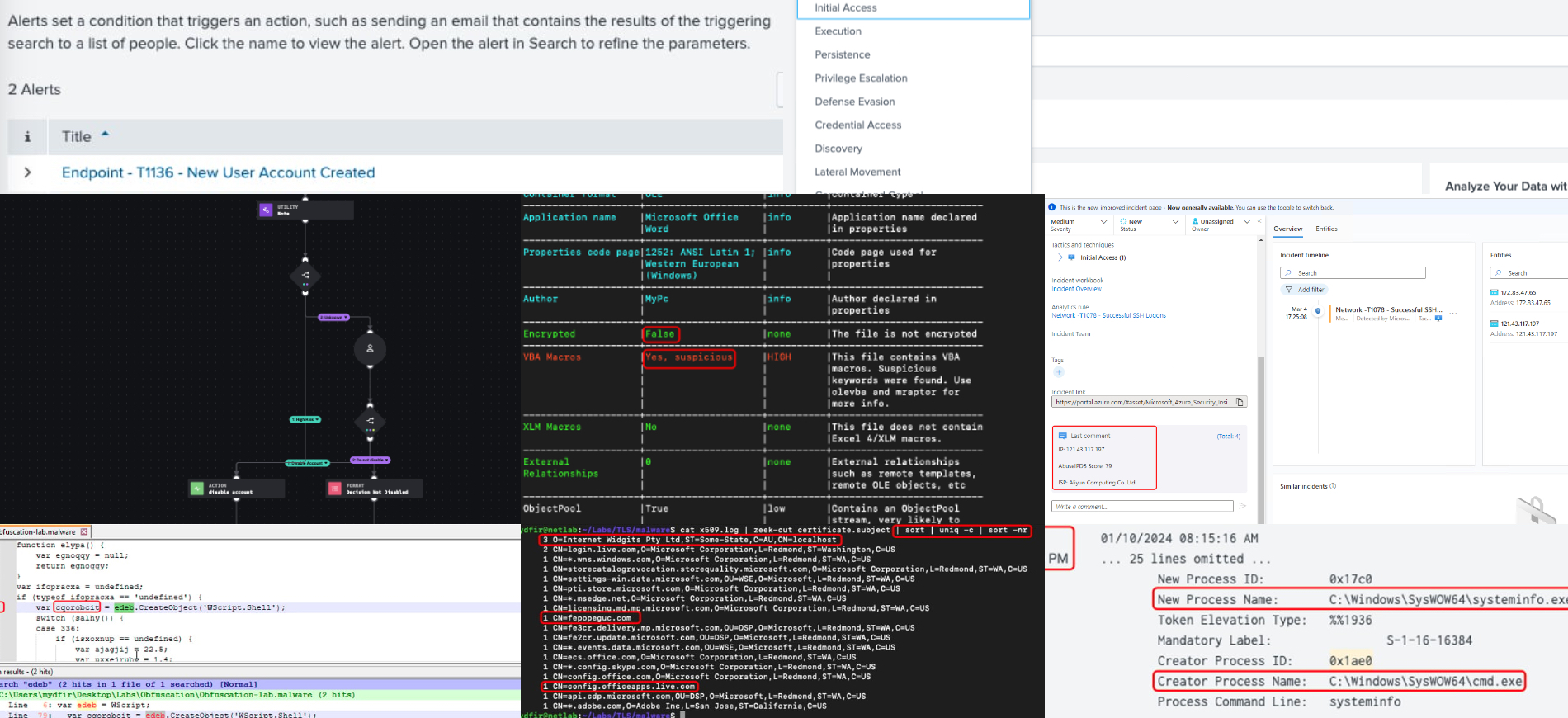Click the shield marker on the incident timeline
Viewport: 1568px width, 718px height.
pos(1318,311)
